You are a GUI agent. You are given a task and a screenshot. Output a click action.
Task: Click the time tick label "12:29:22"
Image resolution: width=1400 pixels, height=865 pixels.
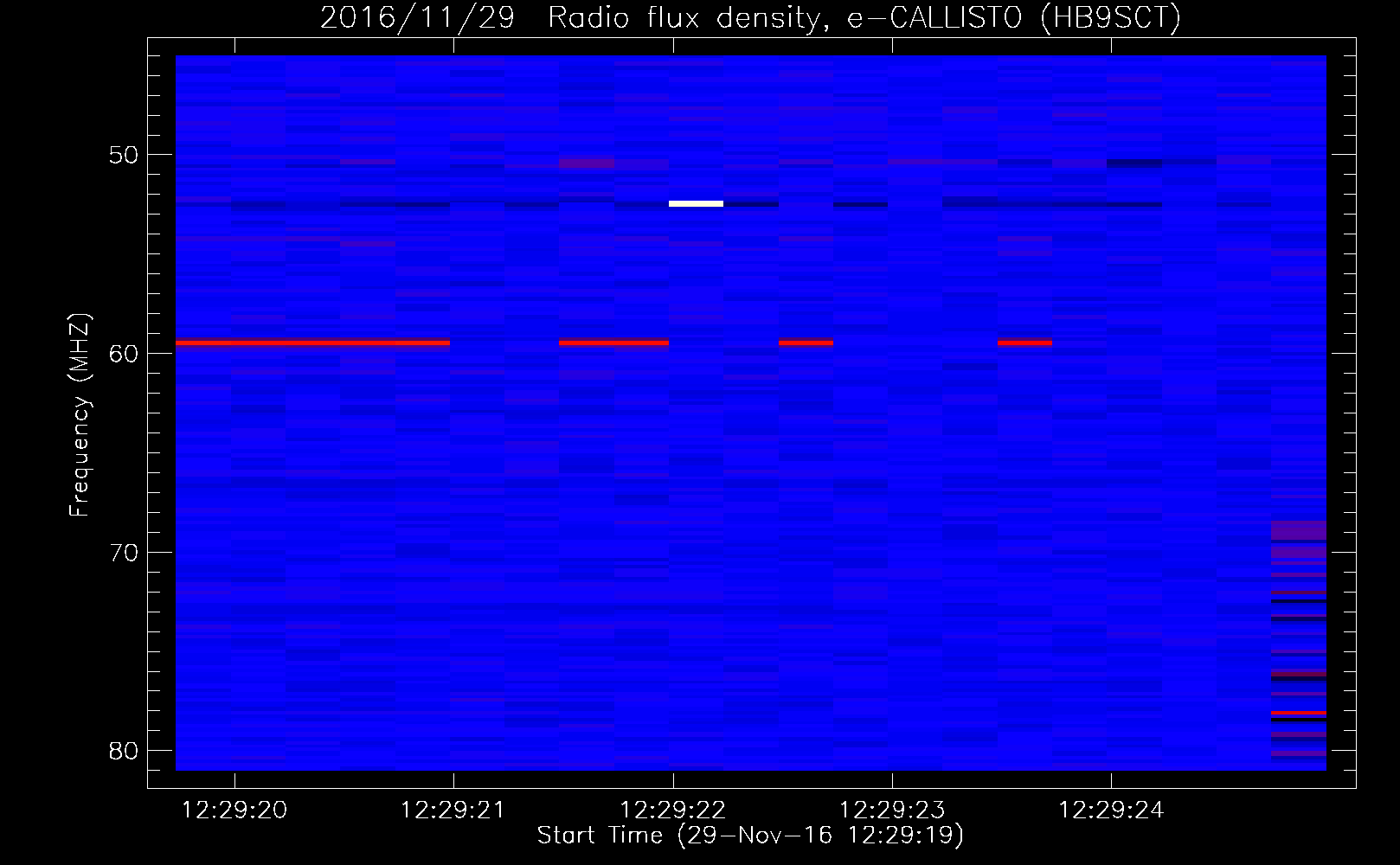coord(672,811)
